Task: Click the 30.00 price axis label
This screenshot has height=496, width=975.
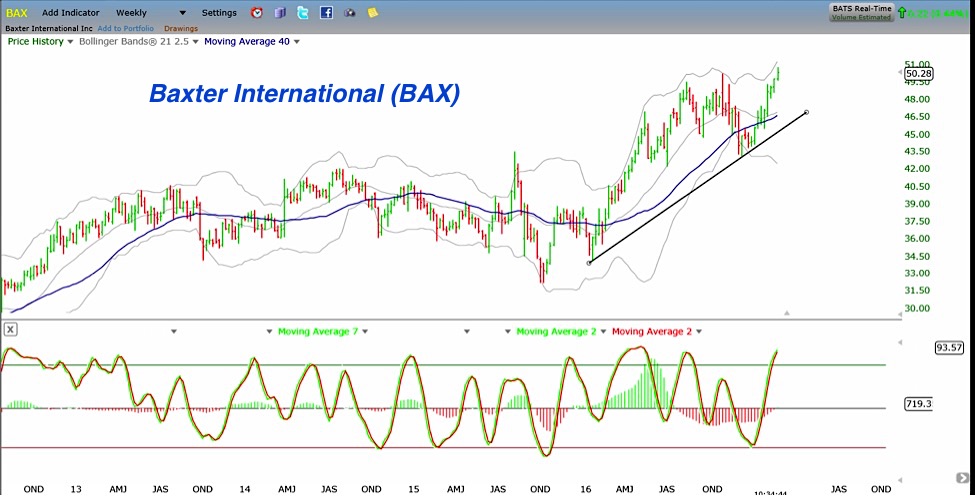Action: (x=917, y=308)
